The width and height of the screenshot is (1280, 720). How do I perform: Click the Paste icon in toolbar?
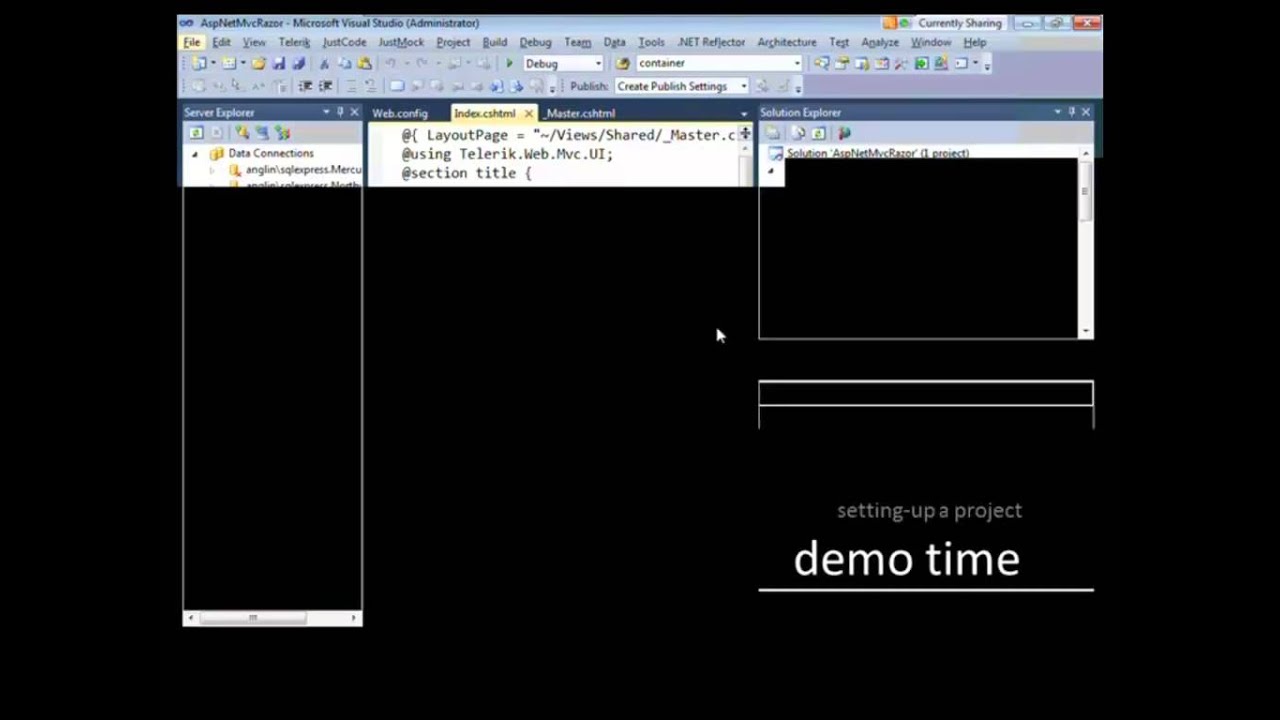point(364,63)
